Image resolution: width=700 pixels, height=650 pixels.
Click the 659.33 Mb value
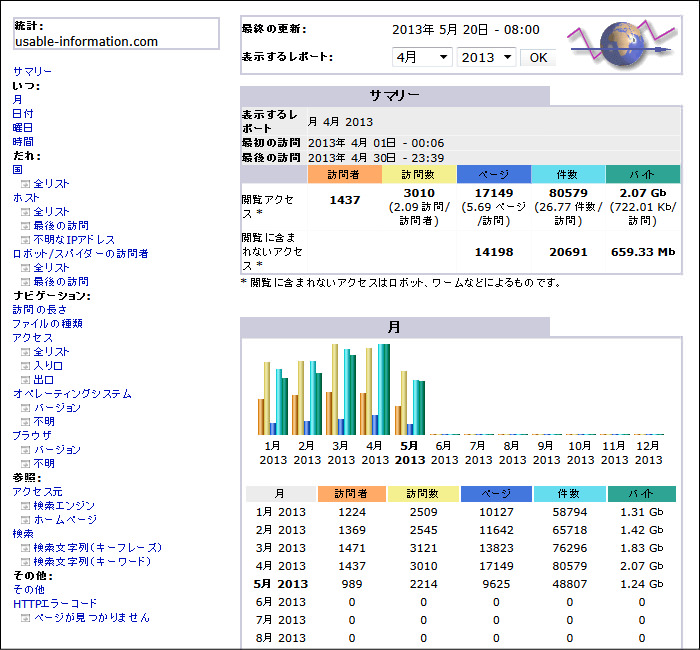coord(643,252)
